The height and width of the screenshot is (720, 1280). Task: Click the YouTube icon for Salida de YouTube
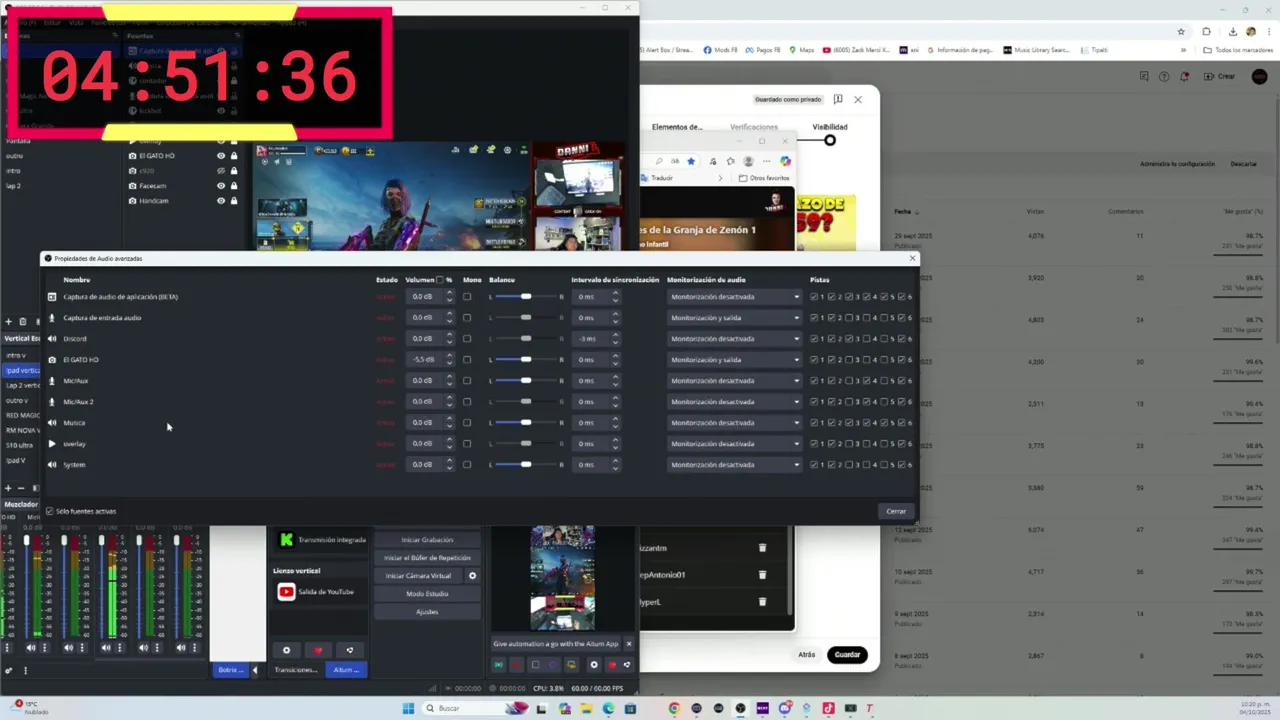[286, 592]
